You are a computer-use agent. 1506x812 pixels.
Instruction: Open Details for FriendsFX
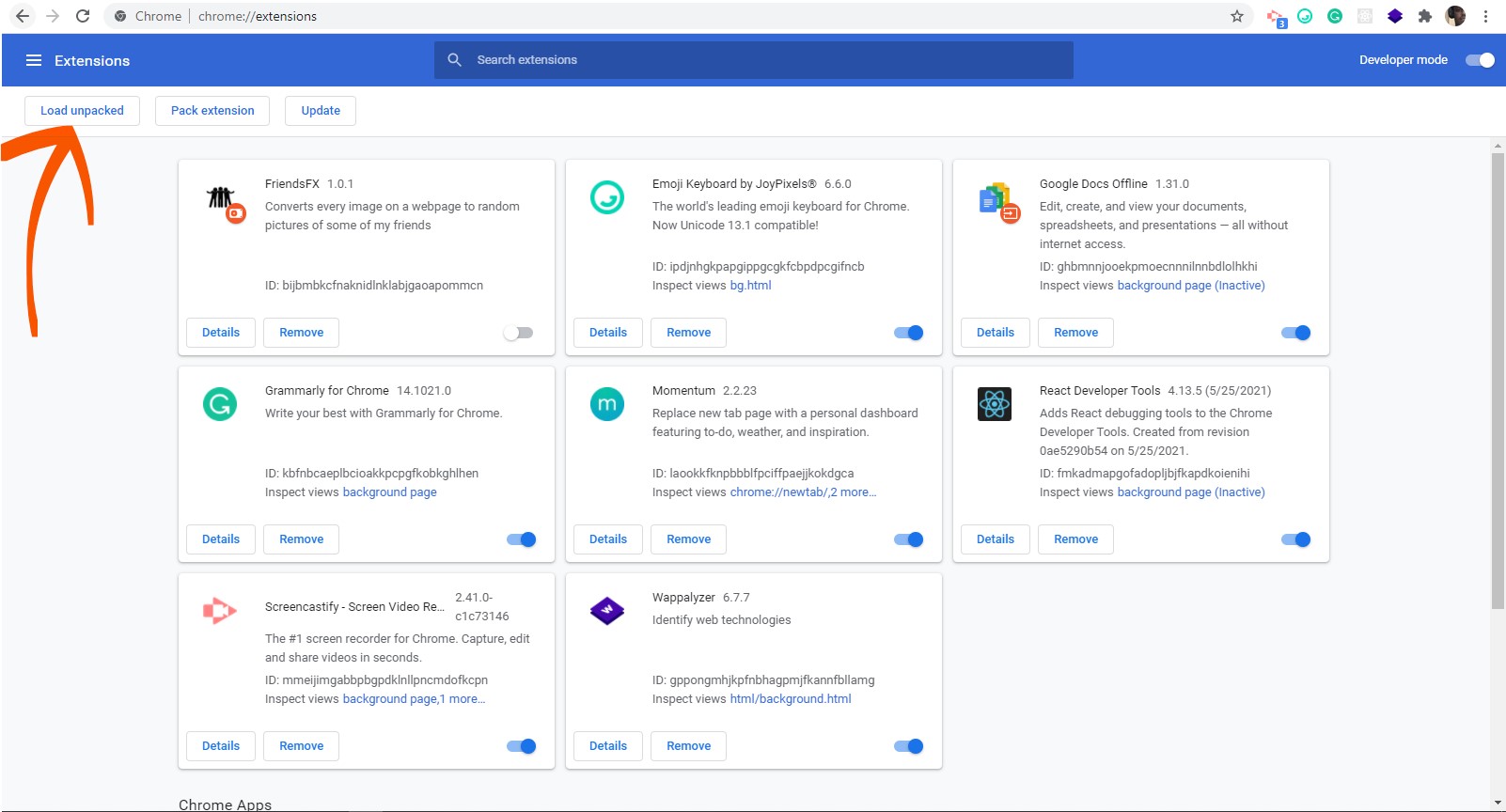(221, 333)
